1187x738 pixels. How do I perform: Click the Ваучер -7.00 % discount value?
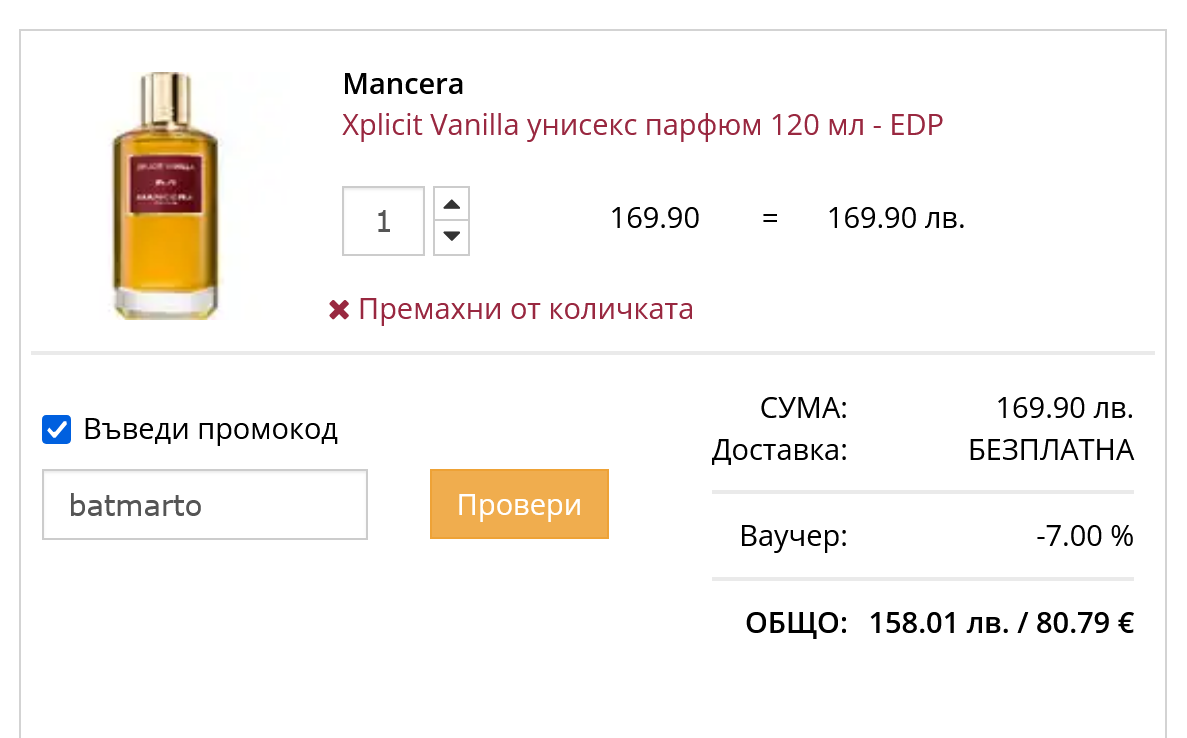click(x=1085, y=536)
